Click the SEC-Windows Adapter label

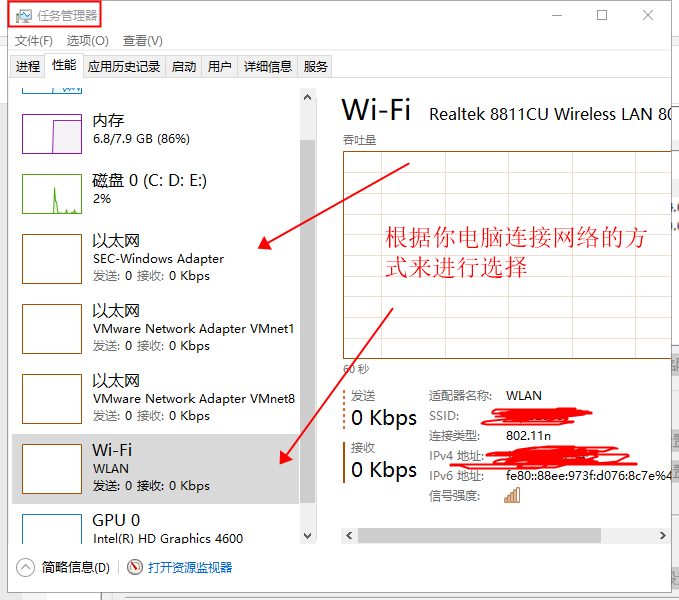point(158,259)
